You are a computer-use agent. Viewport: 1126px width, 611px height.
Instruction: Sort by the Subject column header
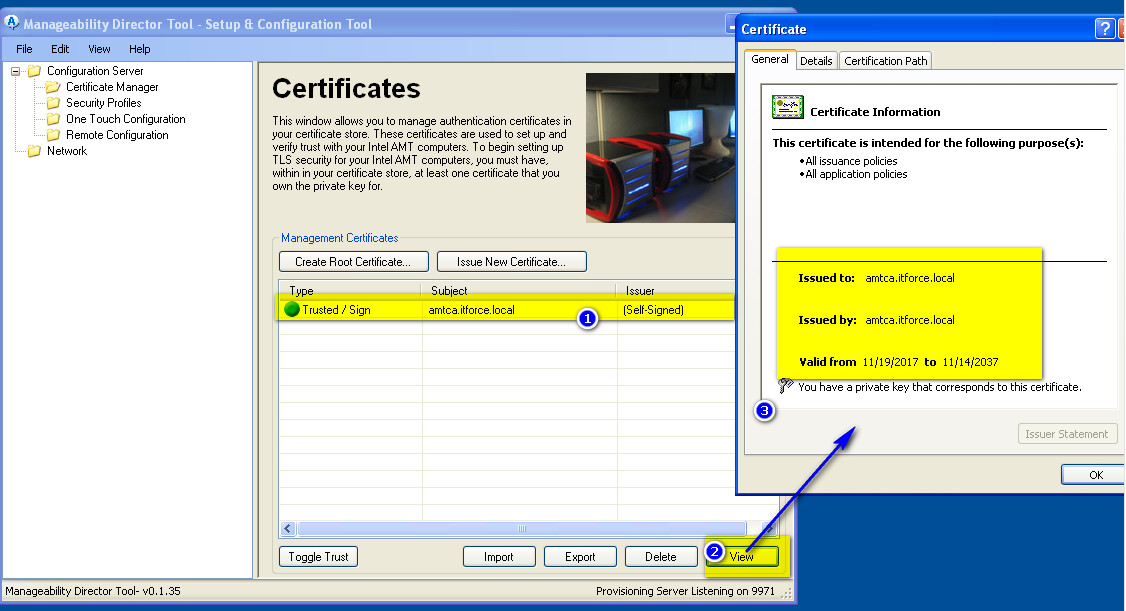pyautogui.click(x=518, y=290)
